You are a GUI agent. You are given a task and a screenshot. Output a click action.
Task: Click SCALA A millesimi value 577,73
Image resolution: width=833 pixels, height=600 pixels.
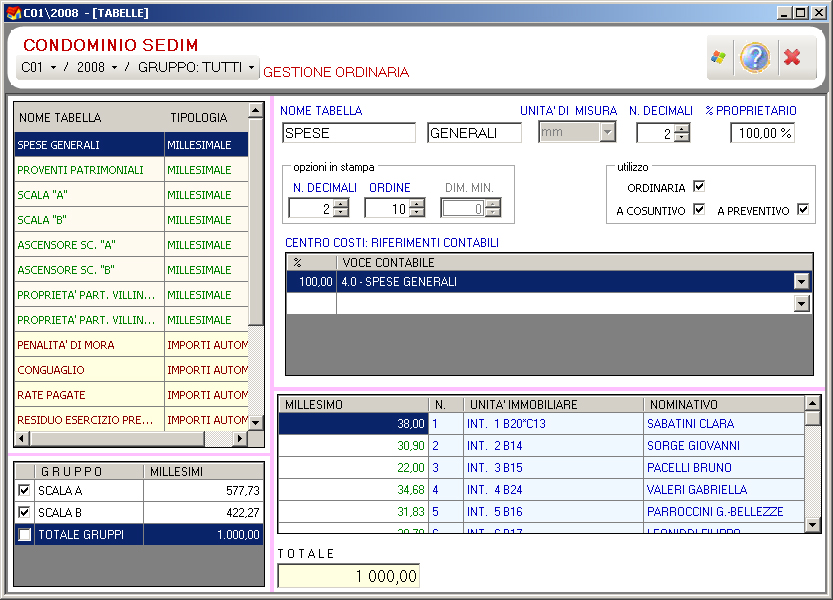tap(203, 490)
